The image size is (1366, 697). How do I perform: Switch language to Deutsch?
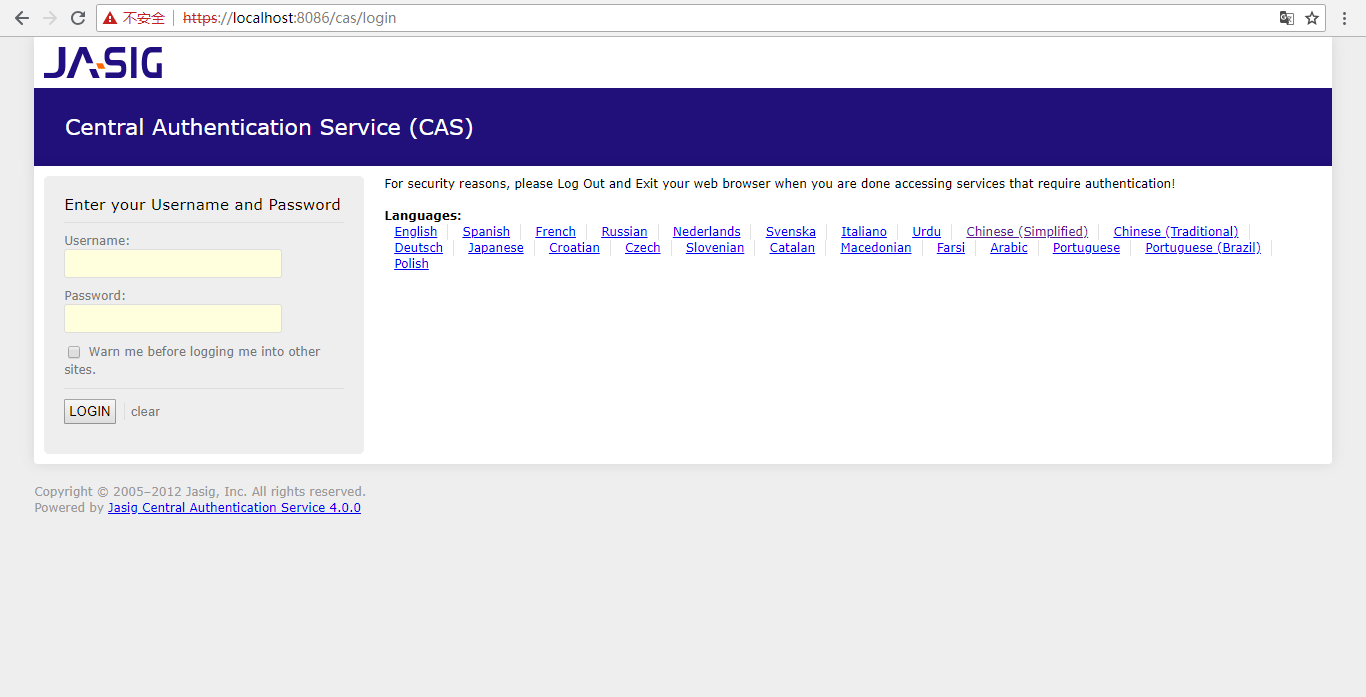(419, 248)
